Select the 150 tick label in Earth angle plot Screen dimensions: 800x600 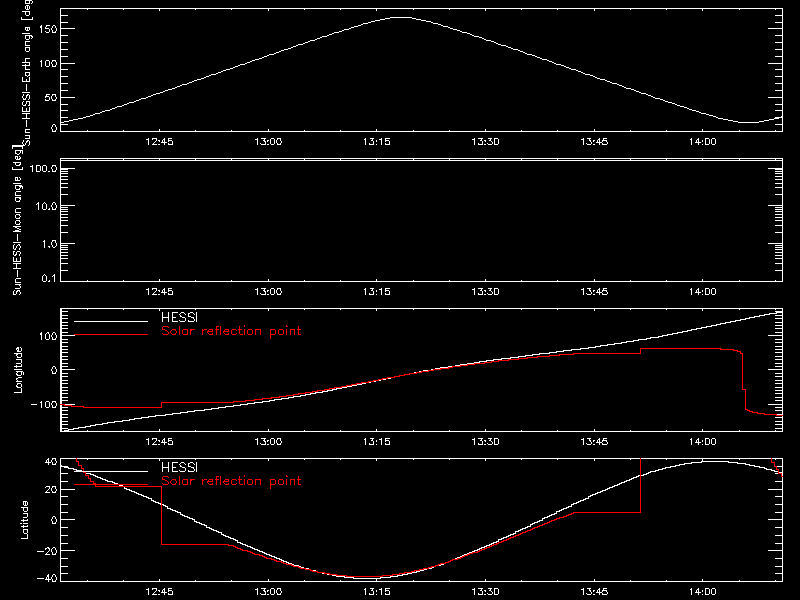[x=48, y=29]
